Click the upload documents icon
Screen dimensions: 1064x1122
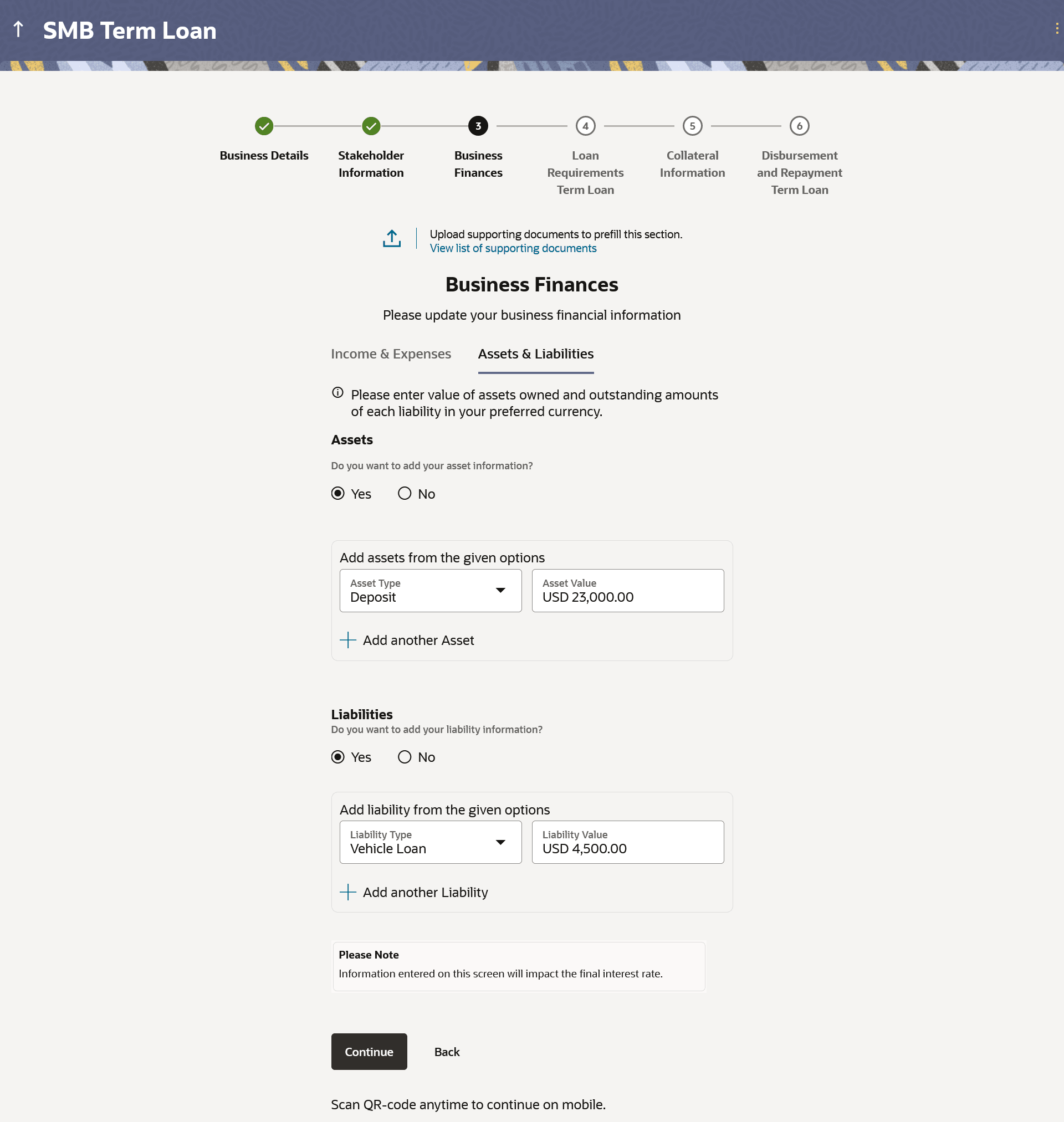click(x=391, y=239)
